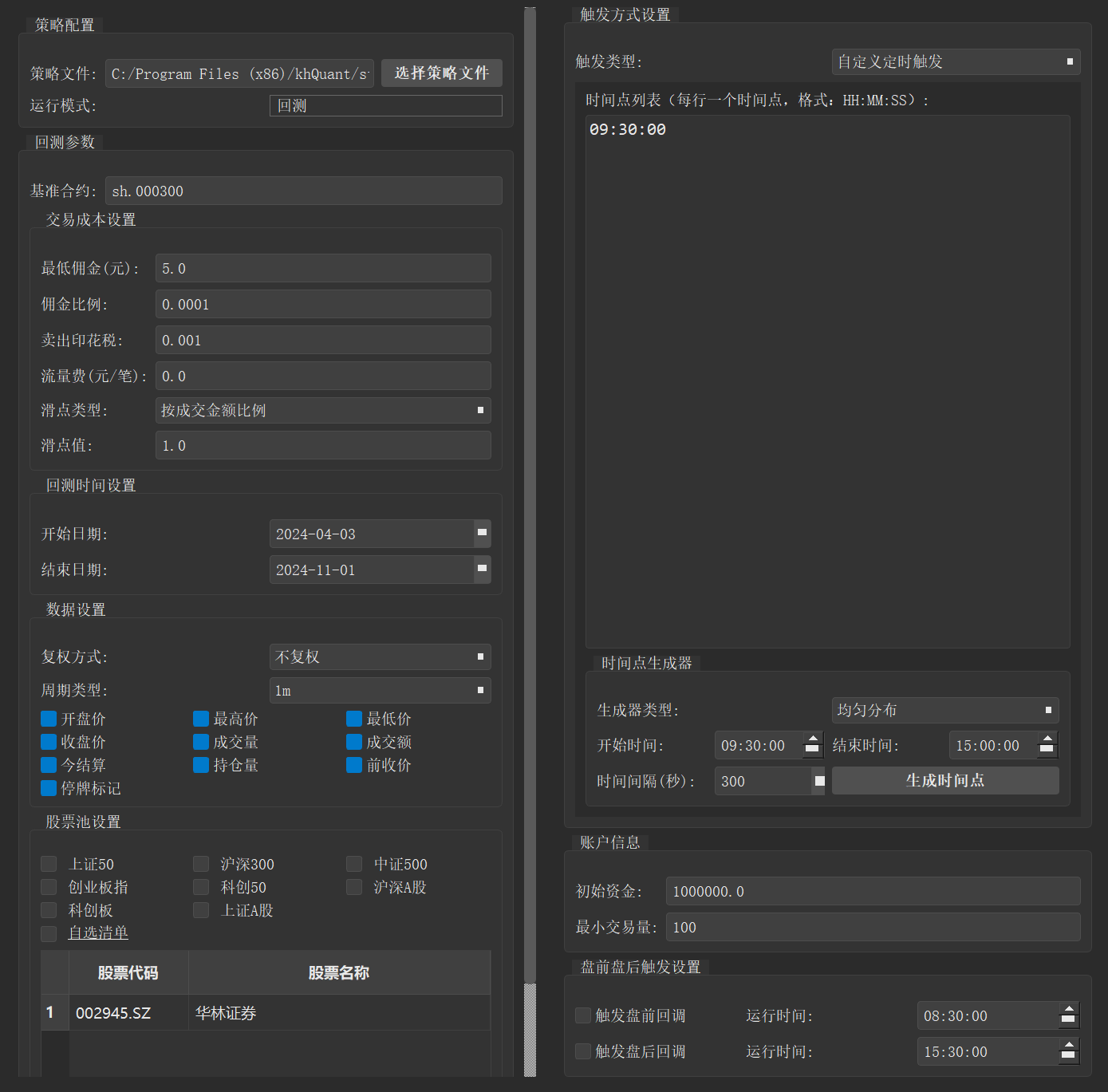Enable the 科创50 checkbox
Screen dimensions: 1108x1092
pyautogui.click(x=201, y=888)
